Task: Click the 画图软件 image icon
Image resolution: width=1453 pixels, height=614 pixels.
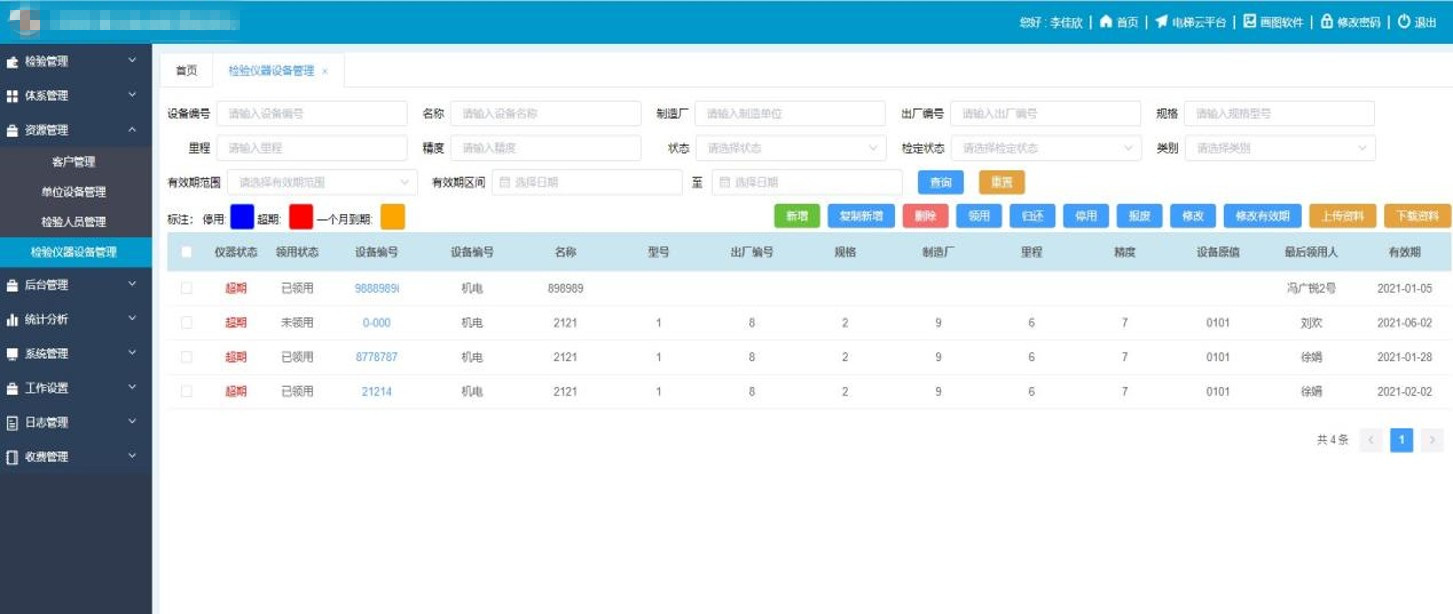Action: [1249, 22]
